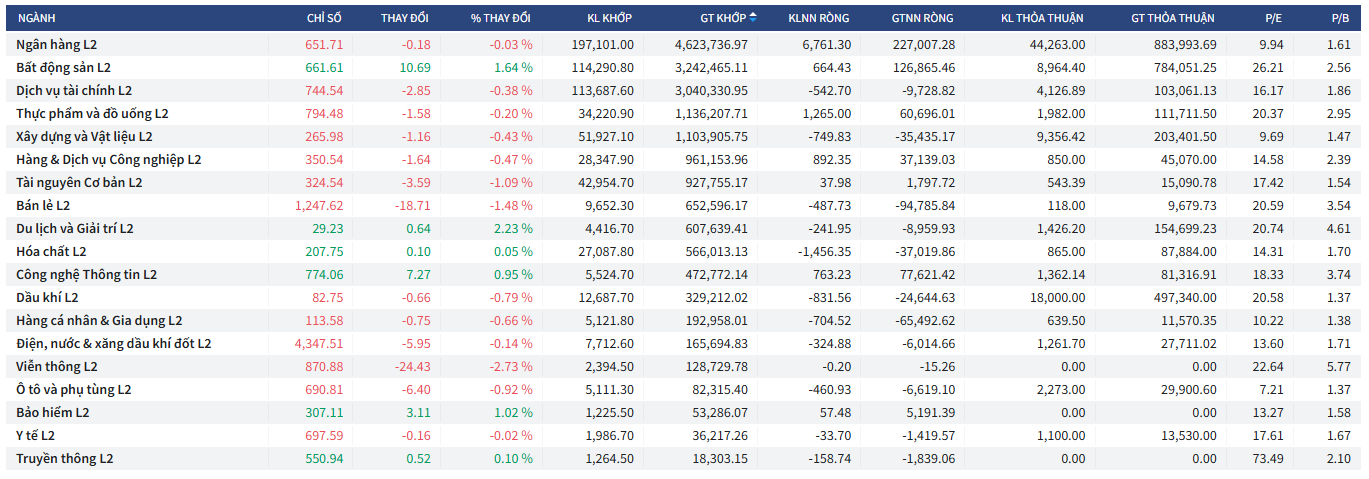
Task: Sort by KL KHỚP column header
Action: click(x=609, y=18)
